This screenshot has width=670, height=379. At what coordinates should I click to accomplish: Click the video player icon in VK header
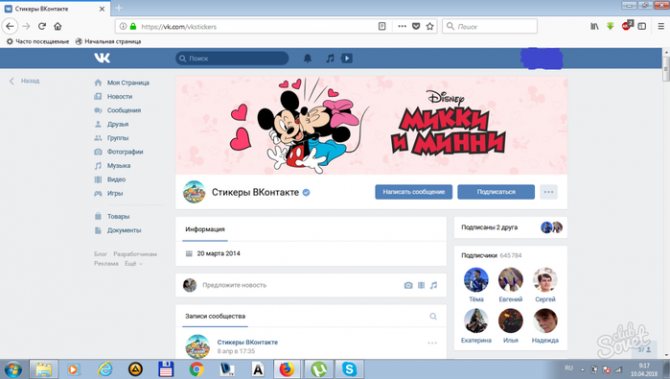347,59
